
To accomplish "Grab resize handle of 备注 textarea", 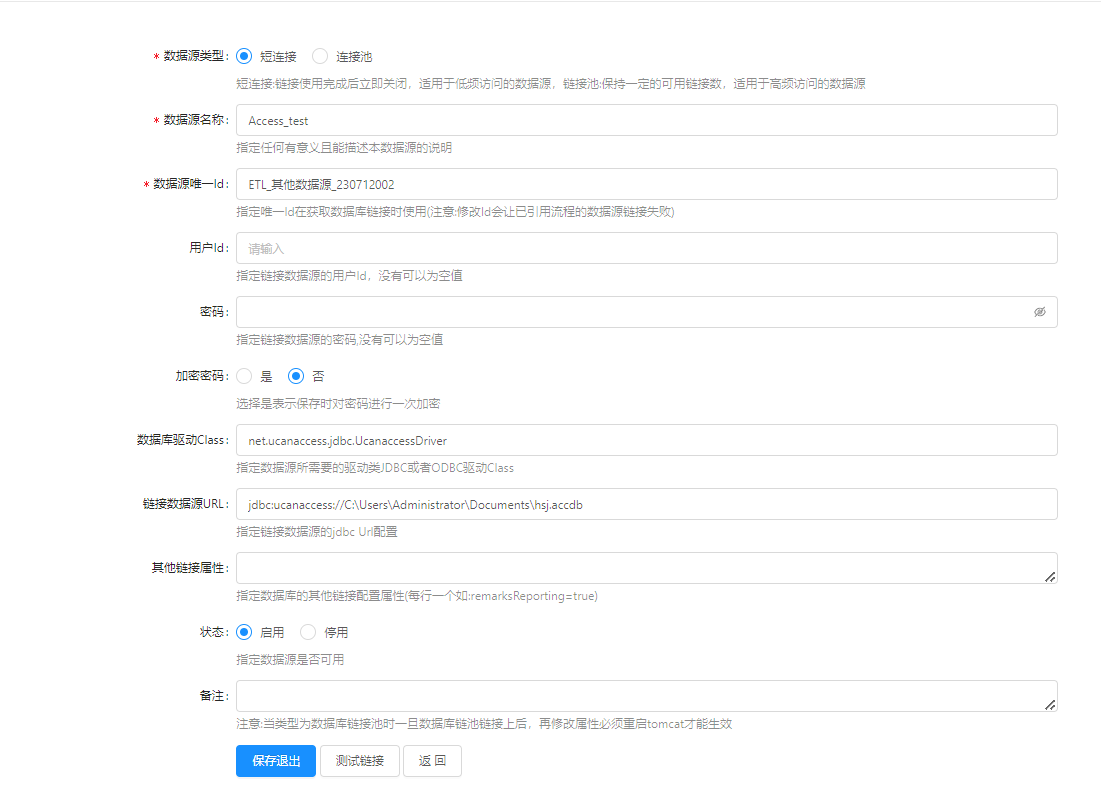I will tap(1050, 705).
